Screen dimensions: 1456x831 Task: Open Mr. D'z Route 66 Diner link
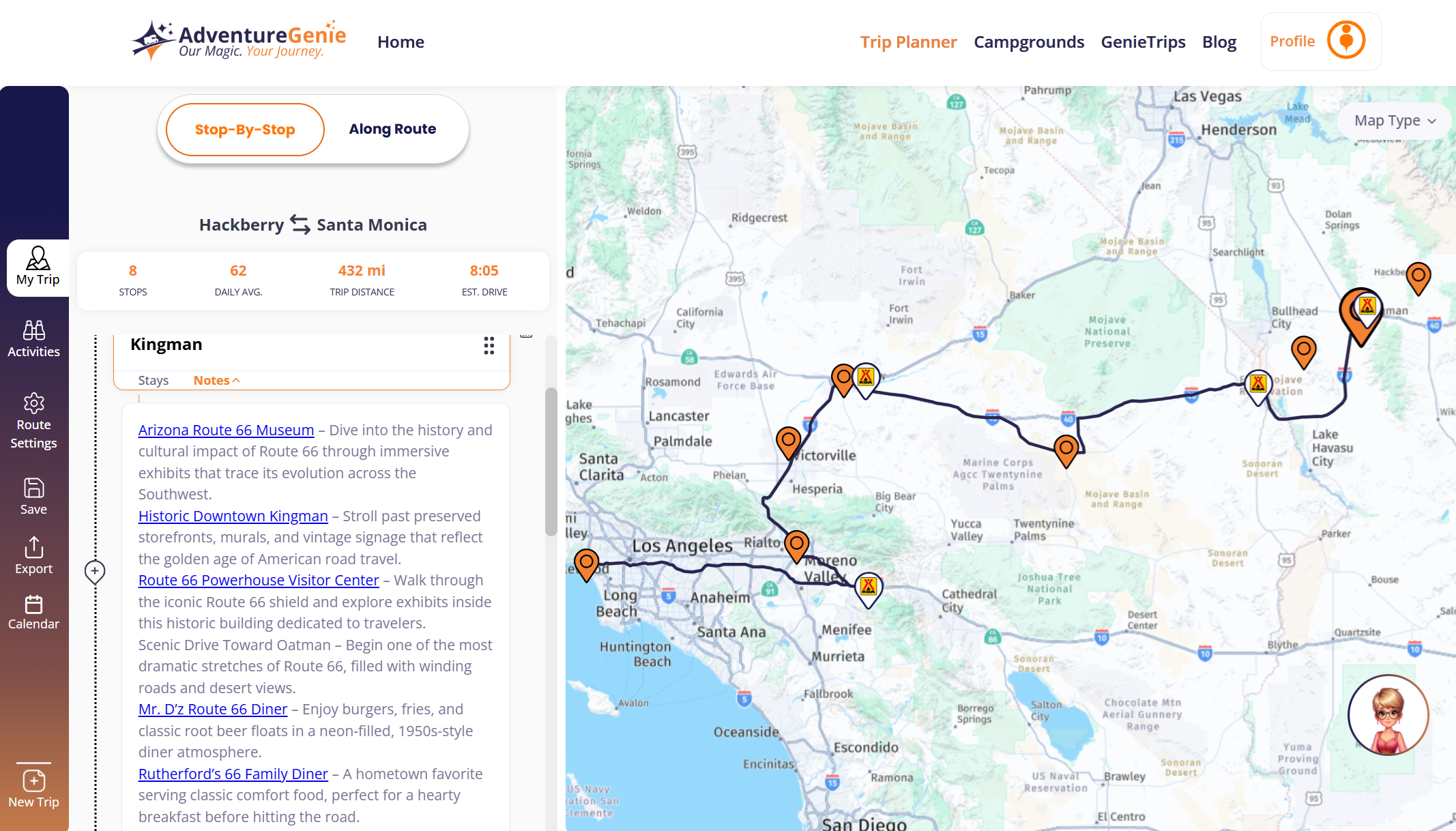pos(212,710)
